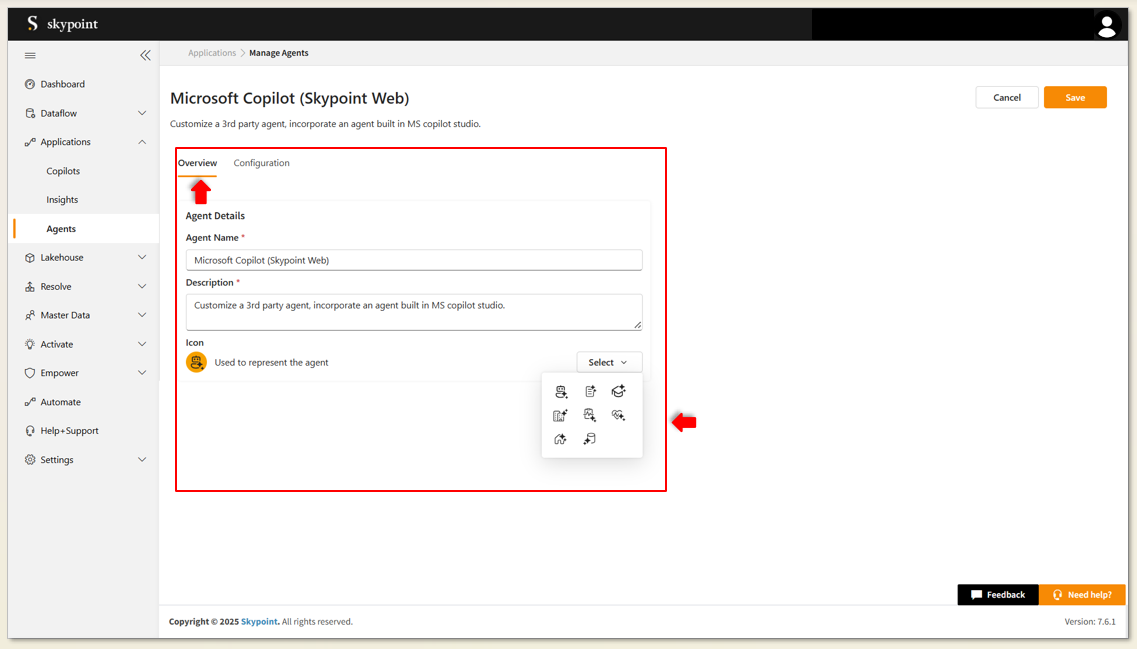Select the graduation cap icon
Screen dimensions: 1137x649
tap(618, 391)
